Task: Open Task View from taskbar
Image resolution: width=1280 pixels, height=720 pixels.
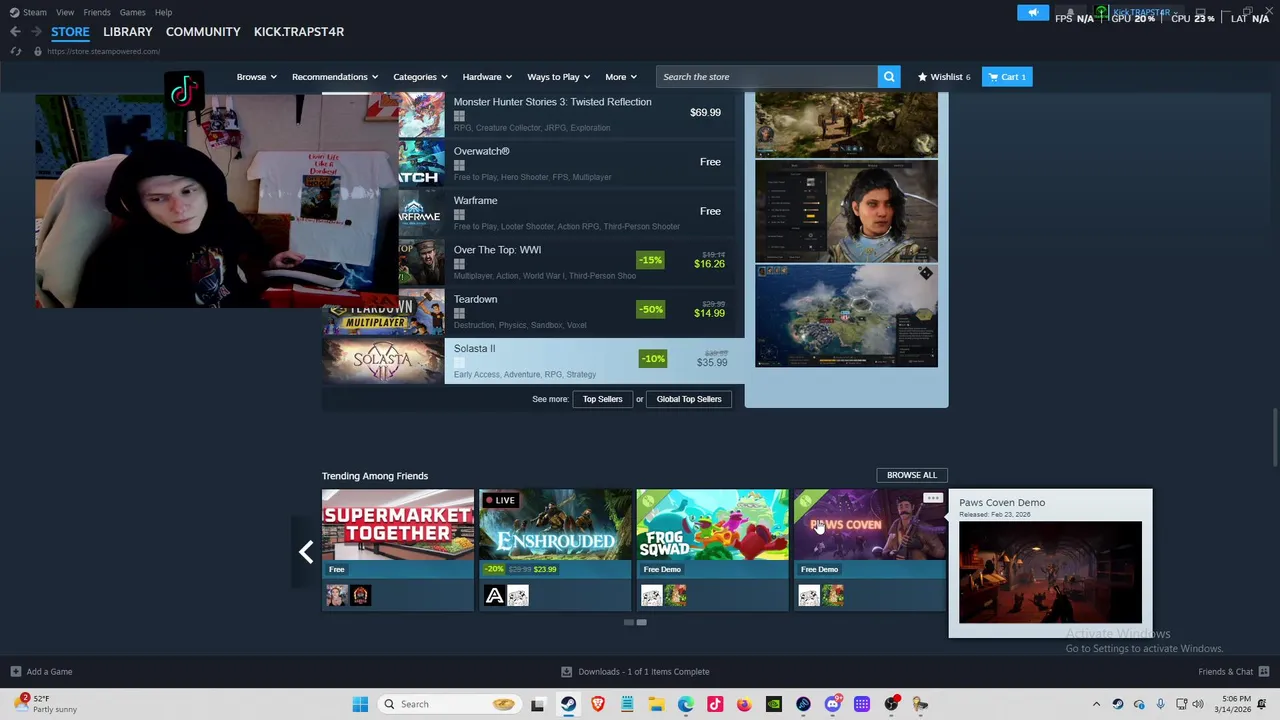Action: (537, 704)
